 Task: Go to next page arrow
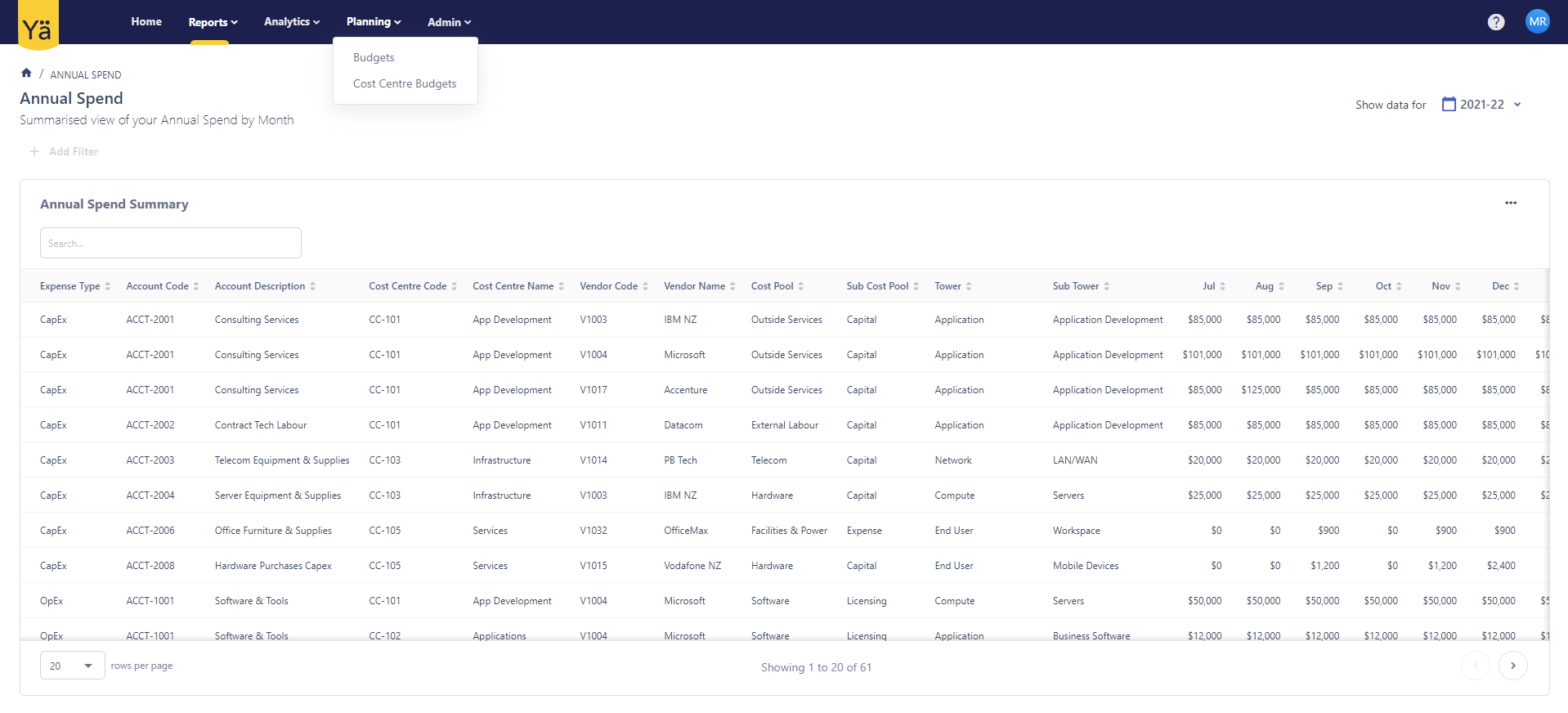(x=1512, y=666)
